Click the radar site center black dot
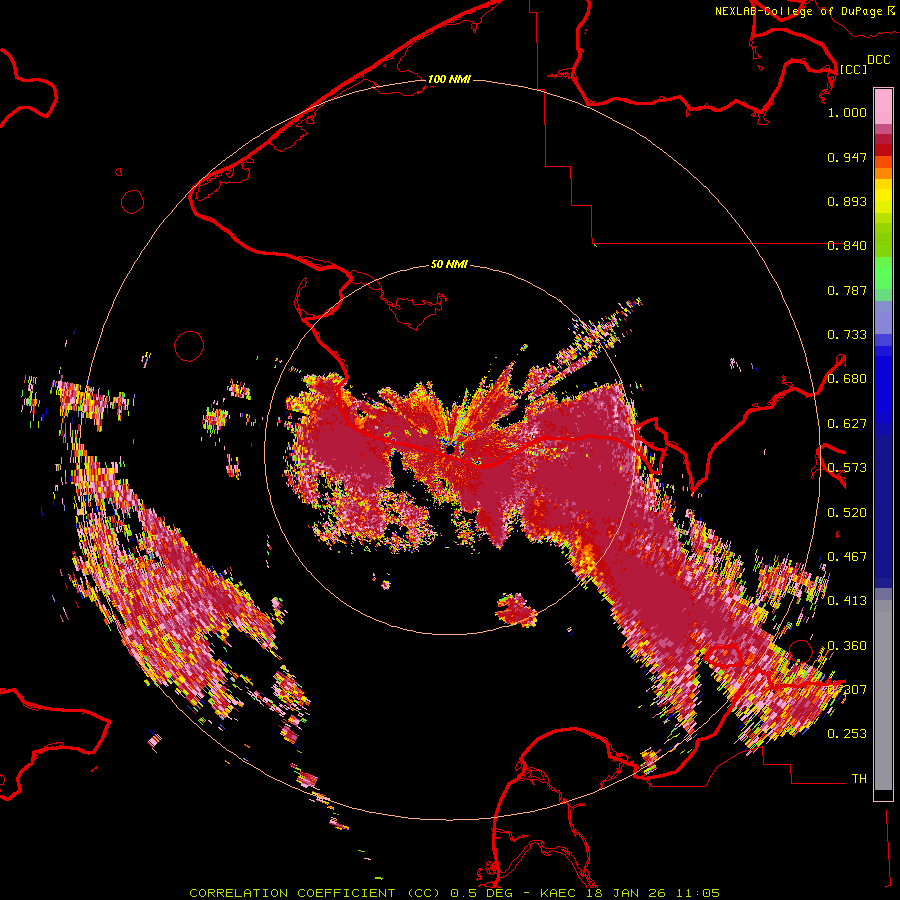900x900 pixels. 451,450
